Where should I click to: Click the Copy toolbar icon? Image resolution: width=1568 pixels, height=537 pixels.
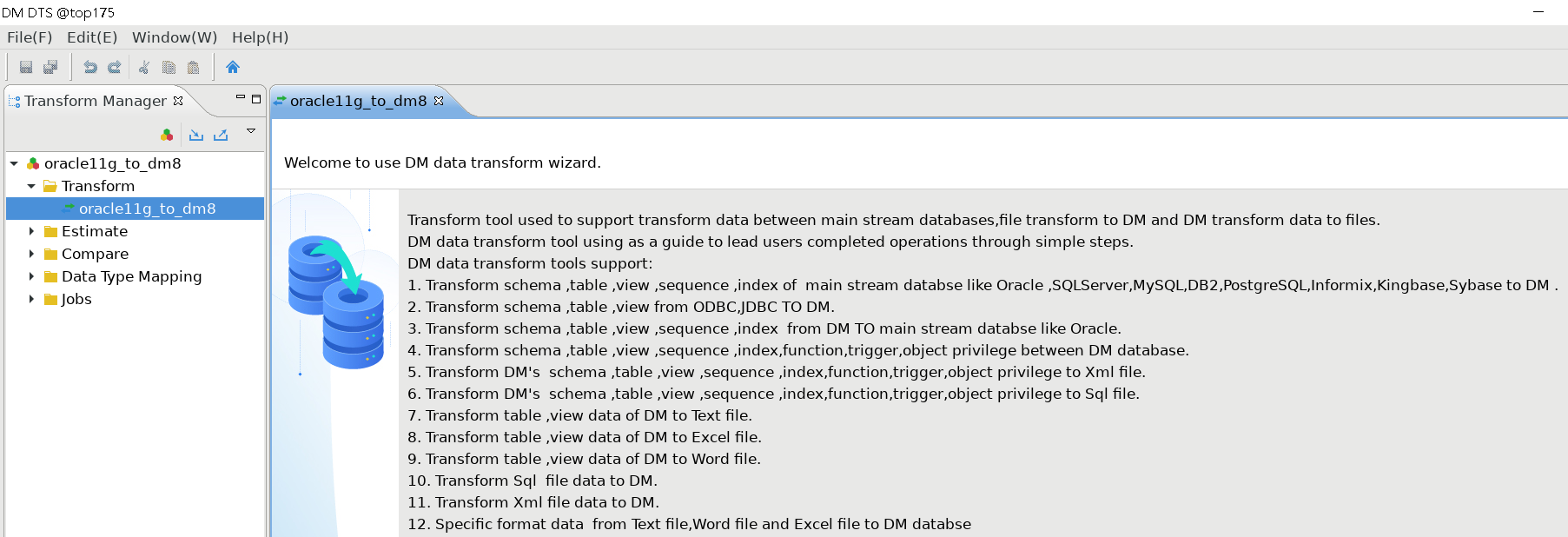click(169, 67)
